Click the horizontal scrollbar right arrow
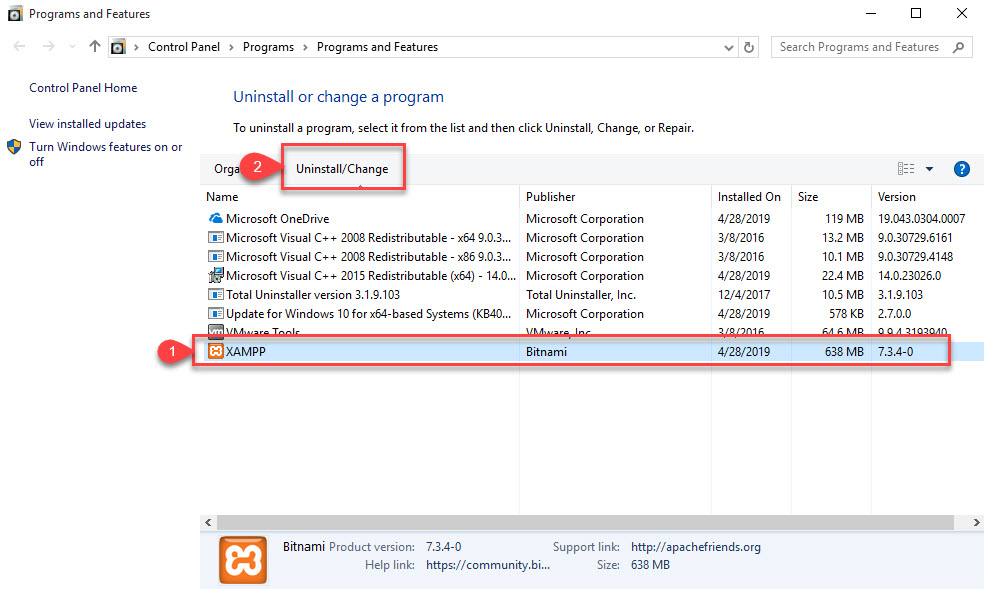The image size is (984, 589). 976,522
